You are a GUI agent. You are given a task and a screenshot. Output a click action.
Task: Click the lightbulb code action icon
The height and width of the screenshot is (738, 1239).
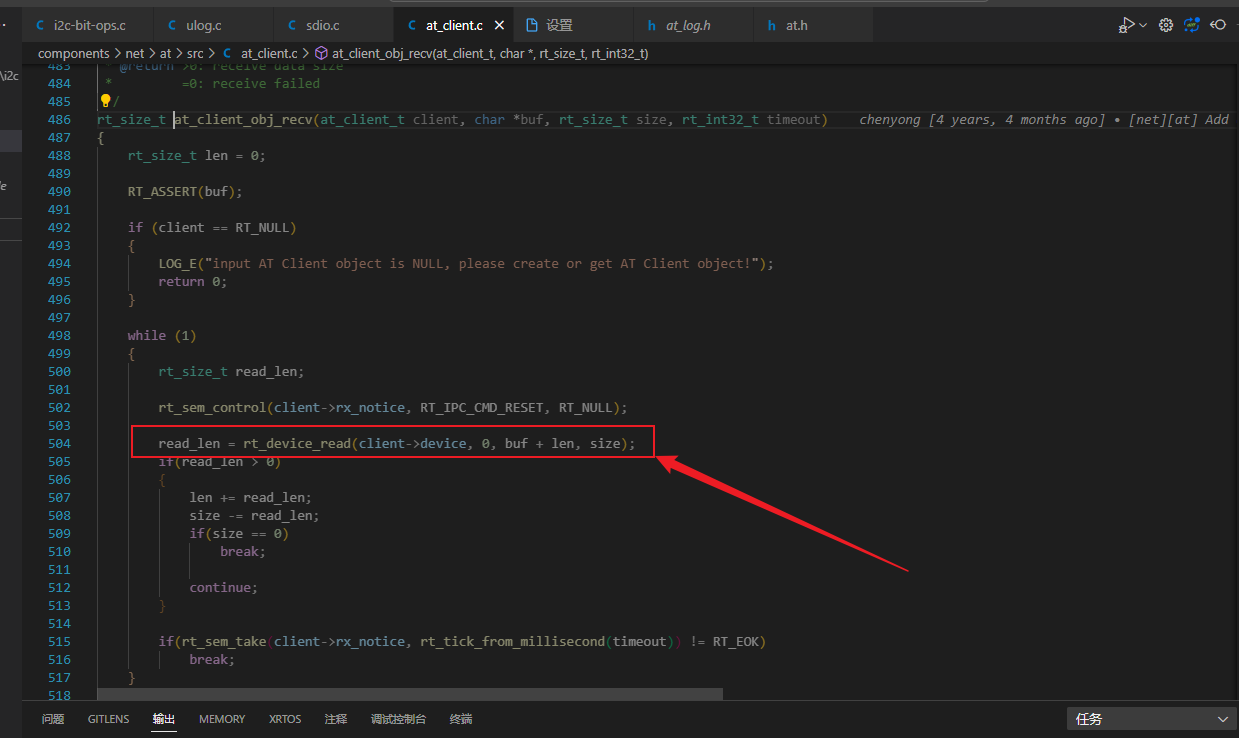click(105, 101)
